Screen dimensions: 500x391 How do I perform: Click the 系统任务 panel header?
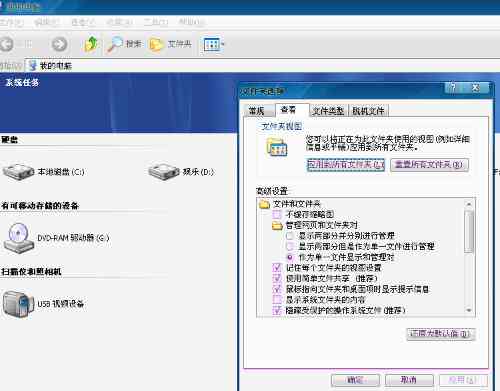point(22,83)
